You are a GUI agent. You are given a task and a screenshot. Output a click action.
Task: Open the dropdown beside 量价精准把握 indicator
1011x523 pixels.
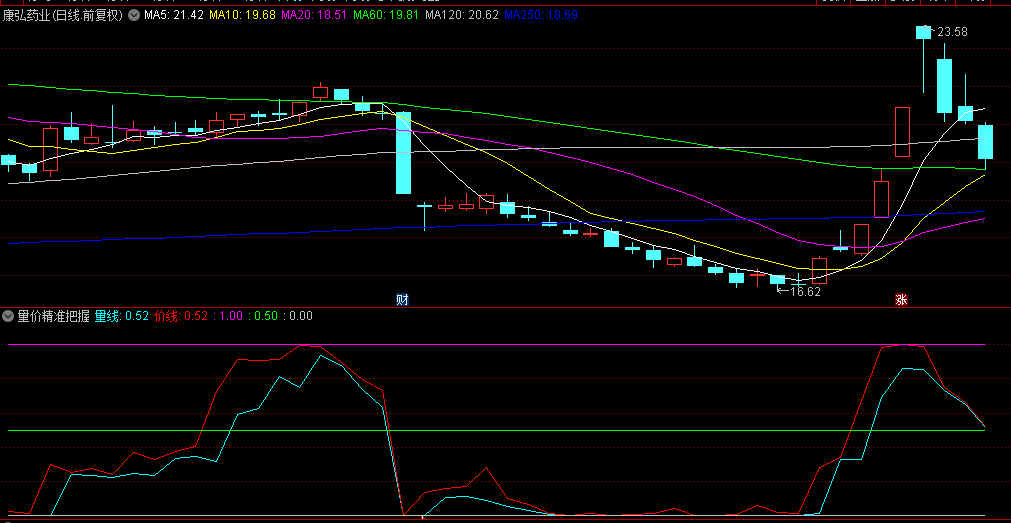click(x=8, y=316)
